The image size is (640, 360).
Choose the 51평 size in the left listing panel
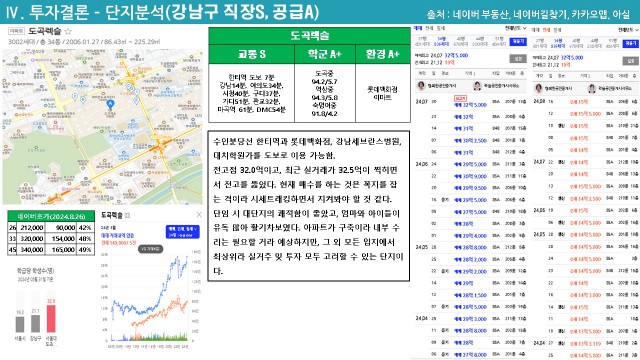pyautogui.click(x=499, y=42)
